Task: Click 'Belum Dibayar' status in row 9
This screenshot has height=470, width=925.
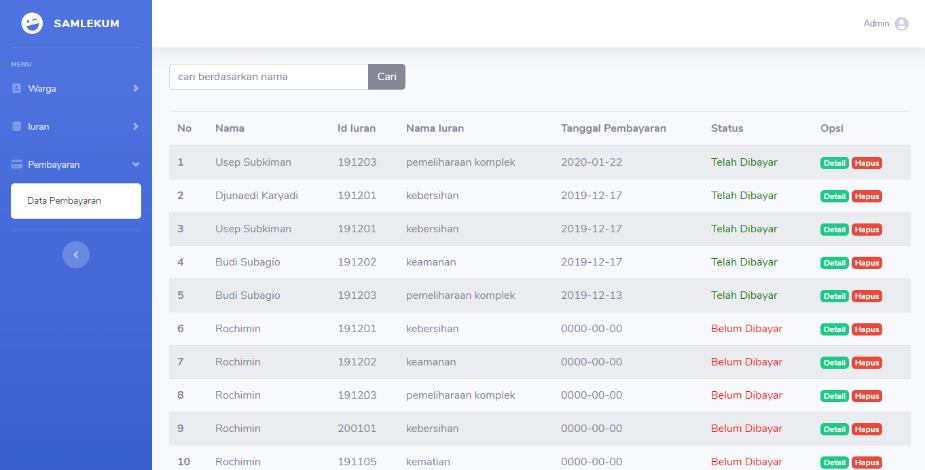Action: [x=746, y=428]
